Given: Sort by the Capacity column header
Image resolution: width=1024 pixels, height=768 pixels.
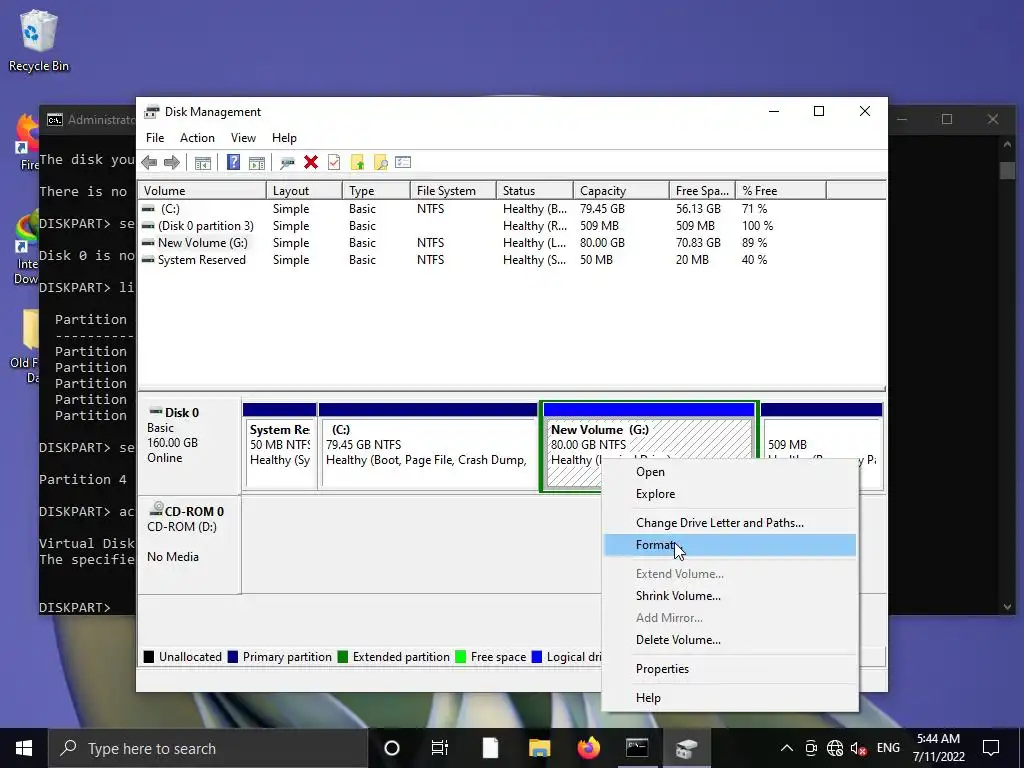Looking at the screenshot, I should tap(621, 191).
